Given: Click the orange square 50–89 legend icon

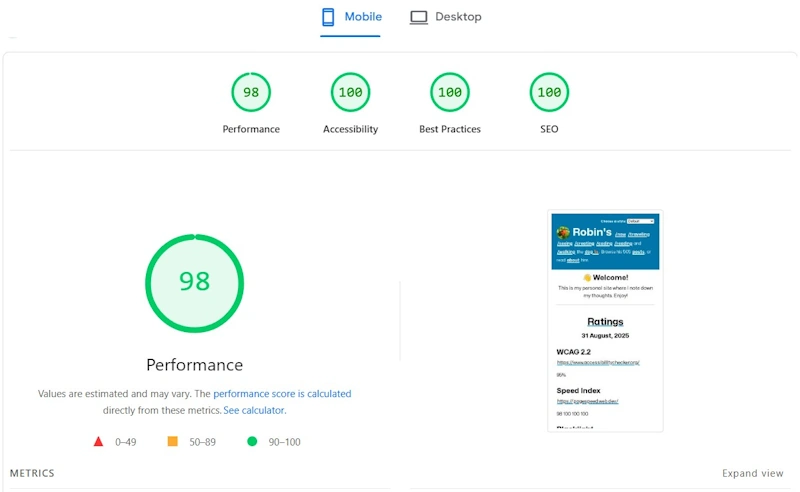Looking at the screenshot, I should point(172,441).
